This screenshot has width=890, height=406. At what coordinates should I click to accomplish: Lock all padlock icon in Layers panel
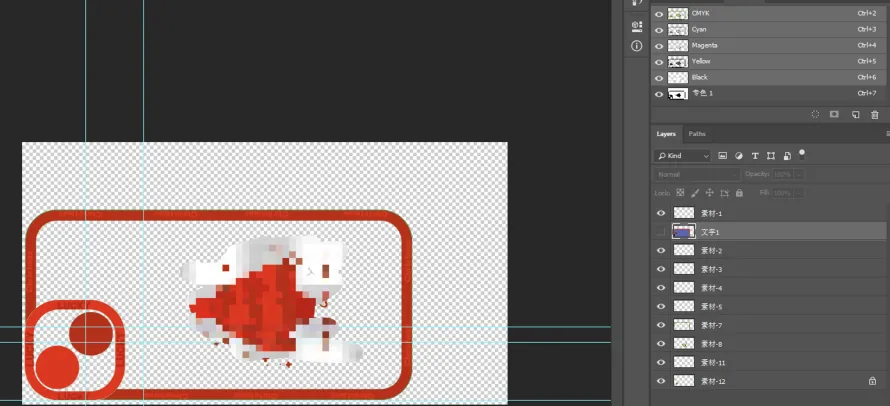(739, 193)
